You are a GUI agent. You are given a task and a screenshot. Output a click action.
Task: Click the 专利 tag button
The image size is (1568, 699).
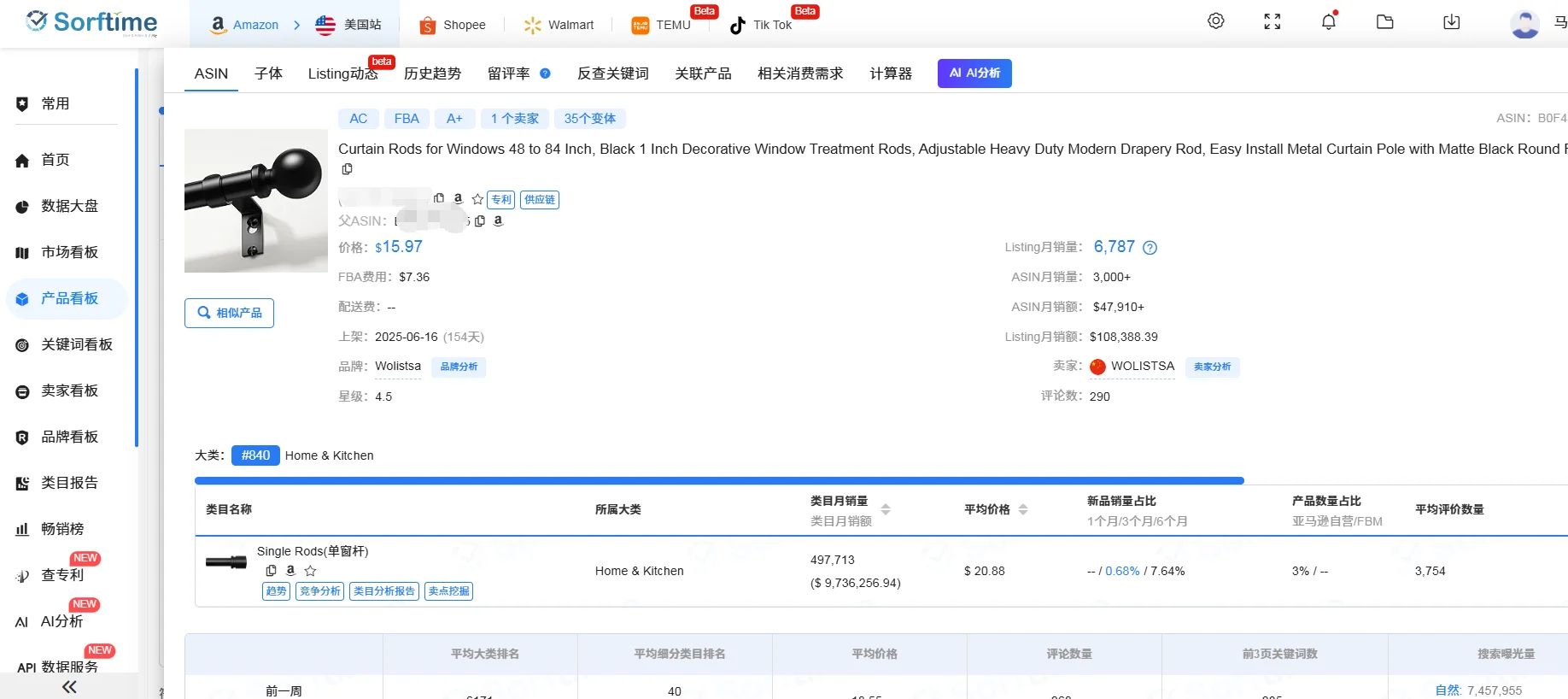[x=501, y=200]
